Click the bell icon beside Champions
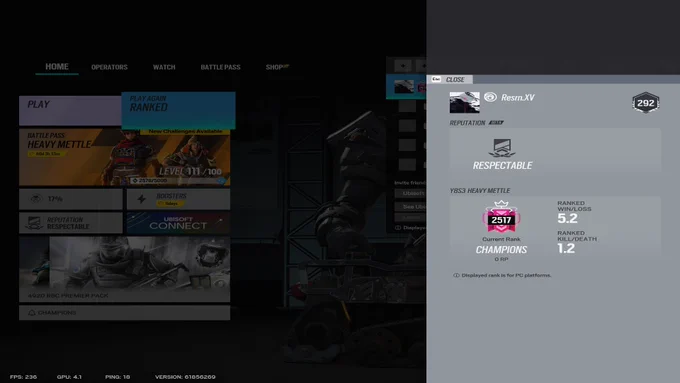 click(x=31, y=313)
